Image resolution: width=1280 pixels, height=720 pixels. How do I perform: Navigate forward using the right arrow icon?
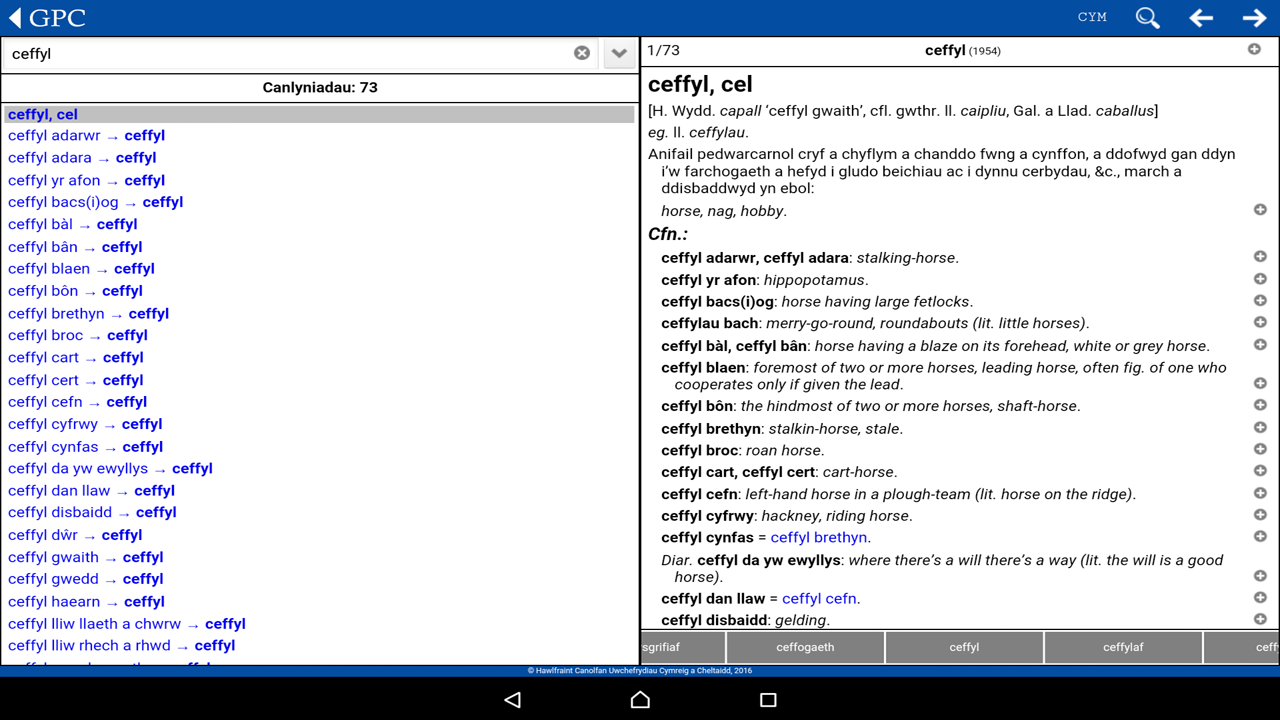(x=1254, y=17)
